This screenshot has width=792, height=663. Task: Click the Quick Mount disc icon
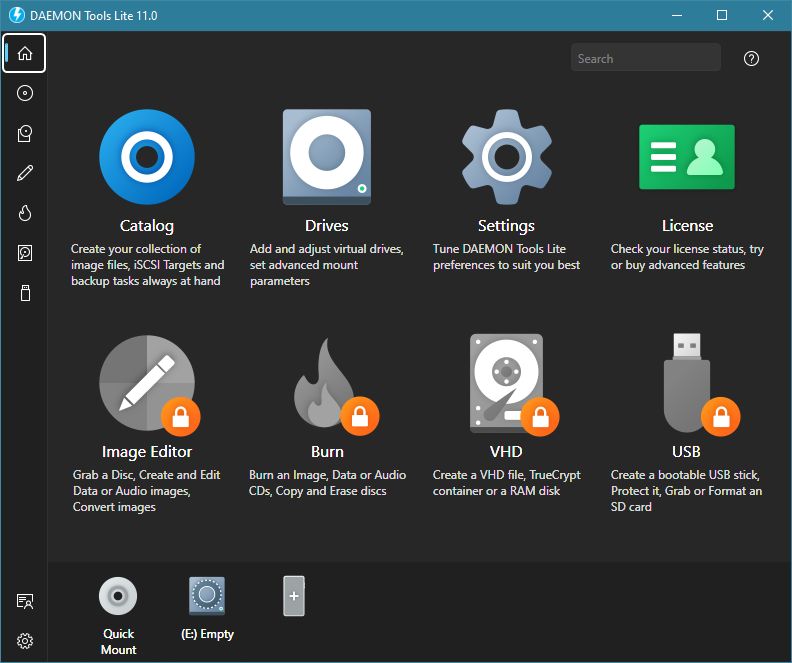[118, 596]
